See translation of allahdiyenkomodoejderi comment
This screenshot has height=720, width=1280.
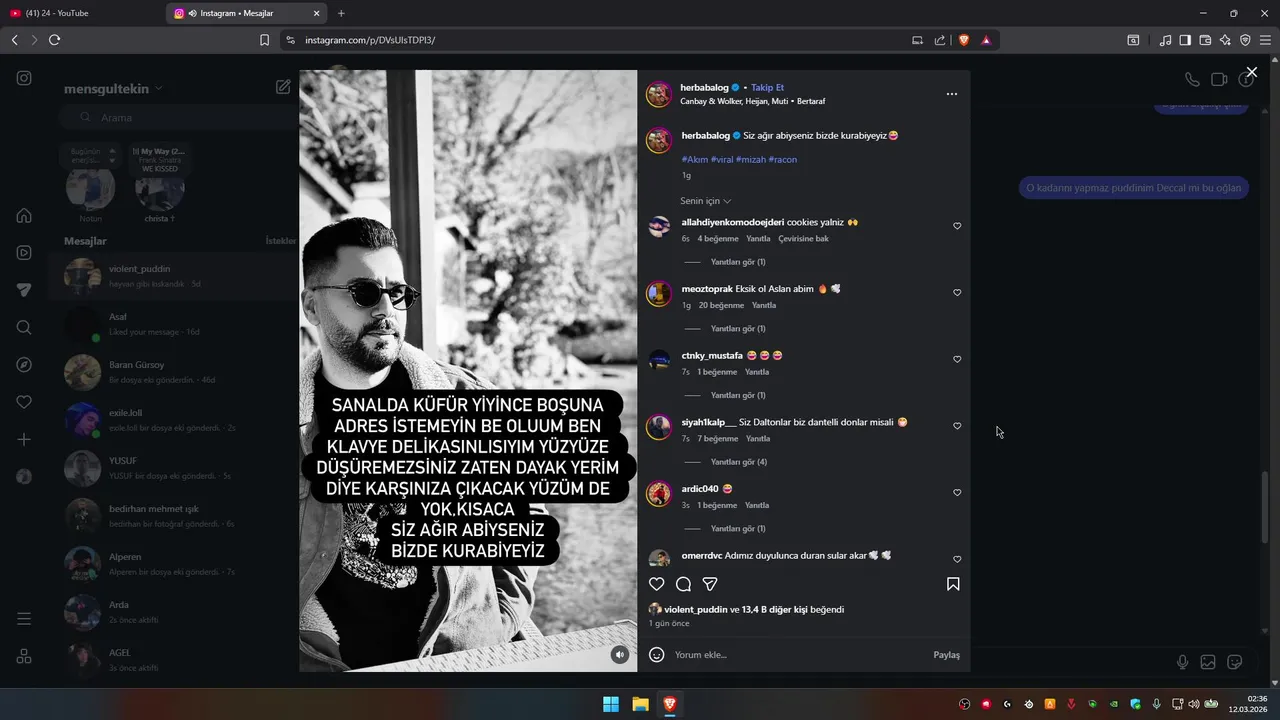click(804, 239)
